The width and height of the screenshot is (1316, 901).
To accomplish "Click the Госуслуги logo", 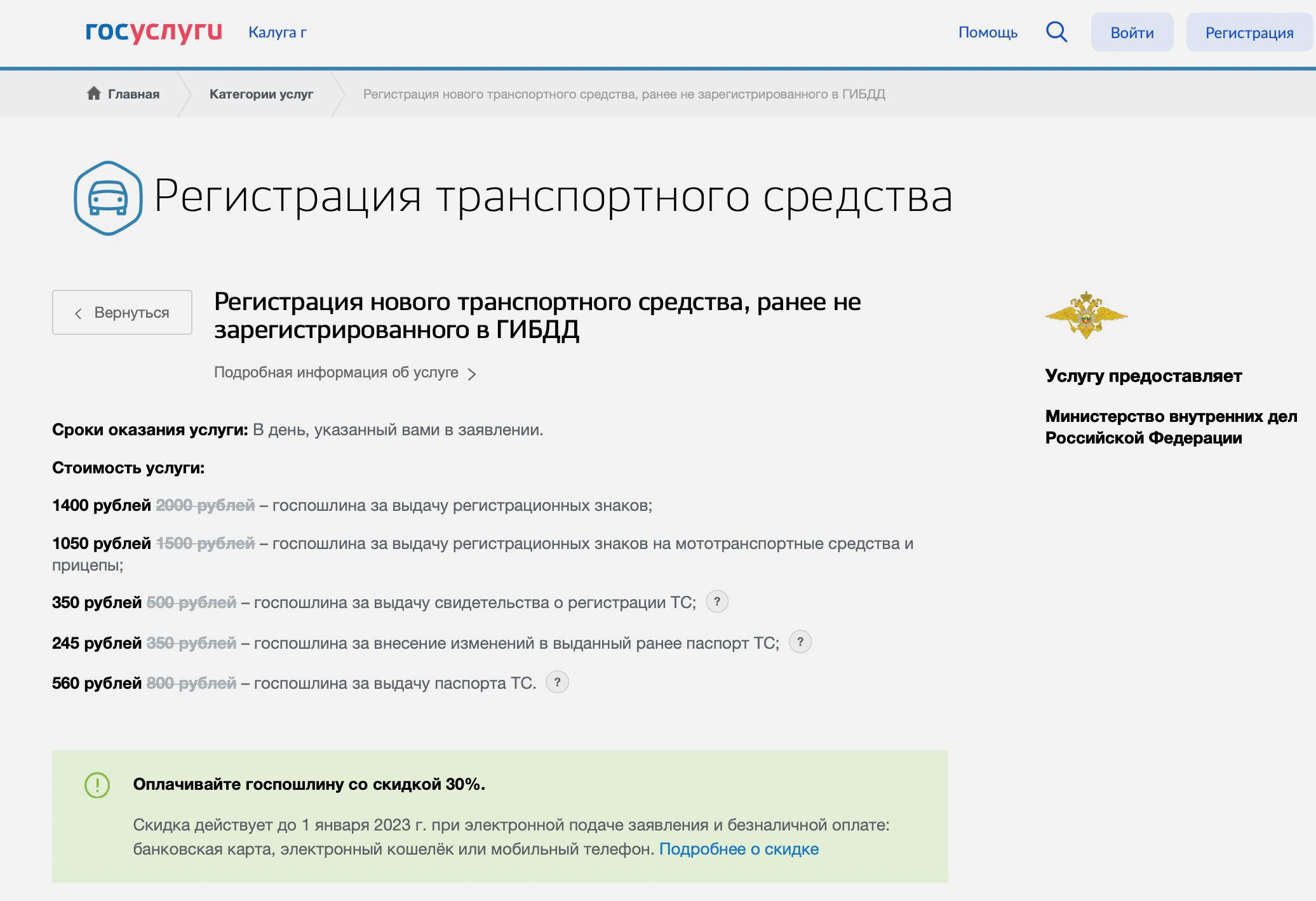I will click(154, 31).
